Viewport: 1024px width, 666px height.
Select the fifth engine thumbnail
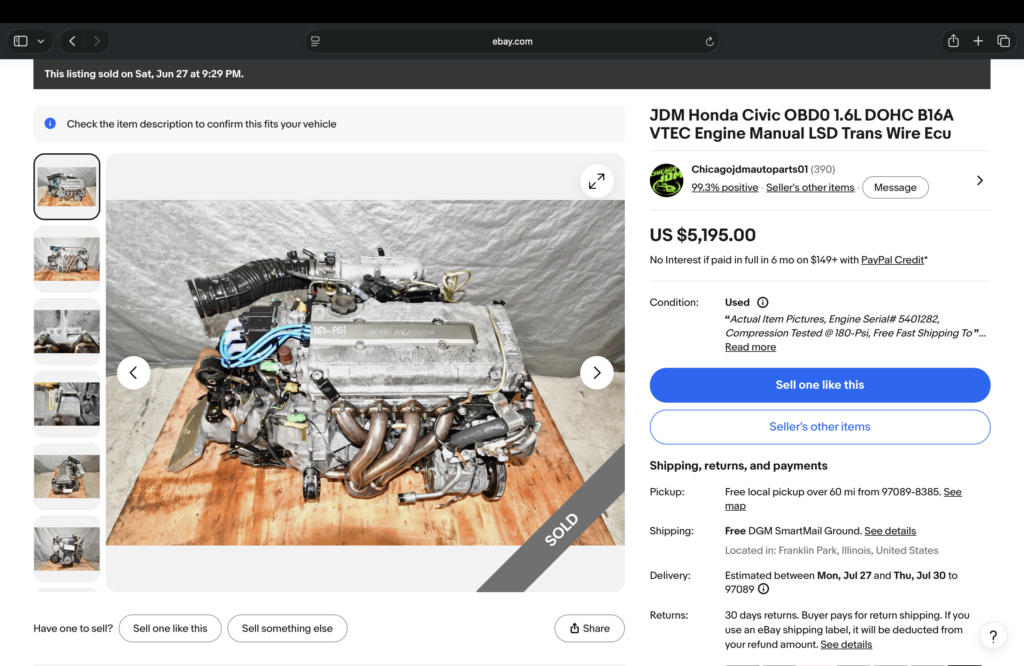tap(67, 477)
